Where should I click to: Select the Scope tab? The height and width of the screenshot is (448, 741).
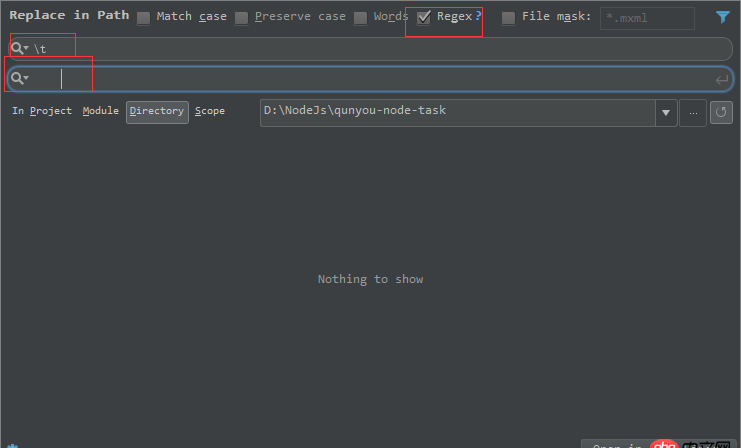click(x=210, y=111)
